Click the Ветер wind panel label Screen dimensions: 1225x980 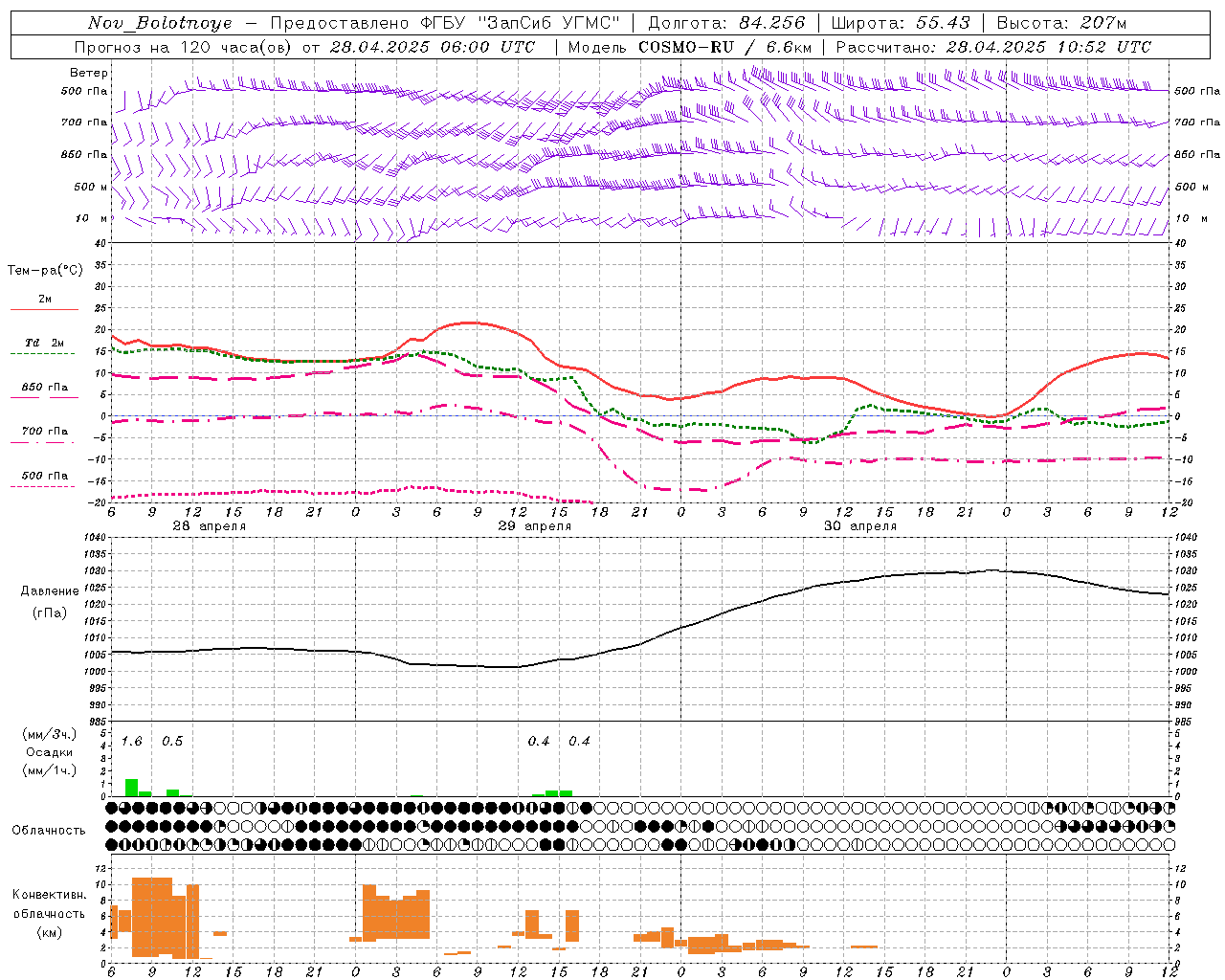(x=89, y=73)
